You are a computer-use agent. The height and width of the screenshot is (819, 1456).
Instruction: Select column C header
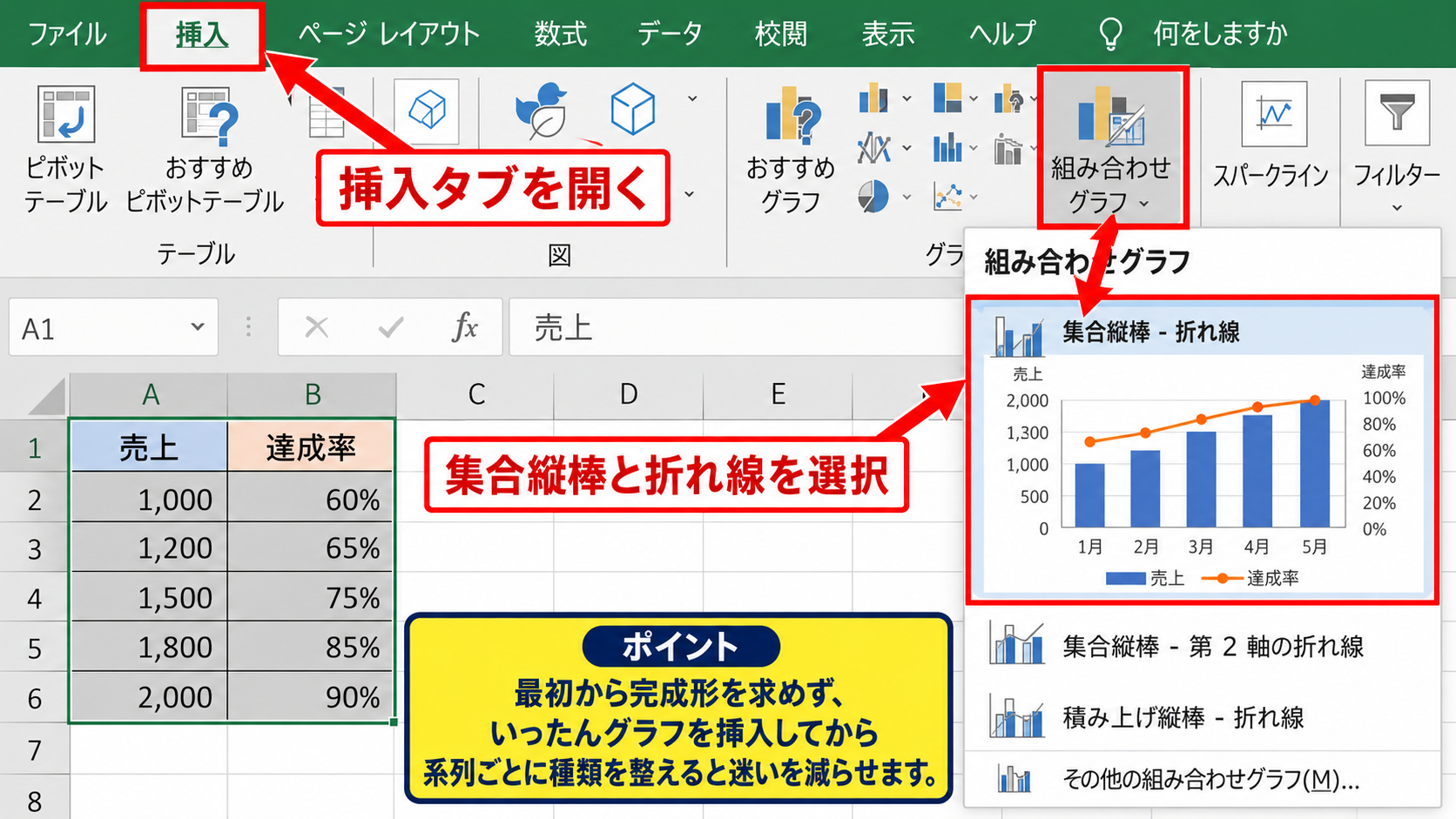coord(475,395)
